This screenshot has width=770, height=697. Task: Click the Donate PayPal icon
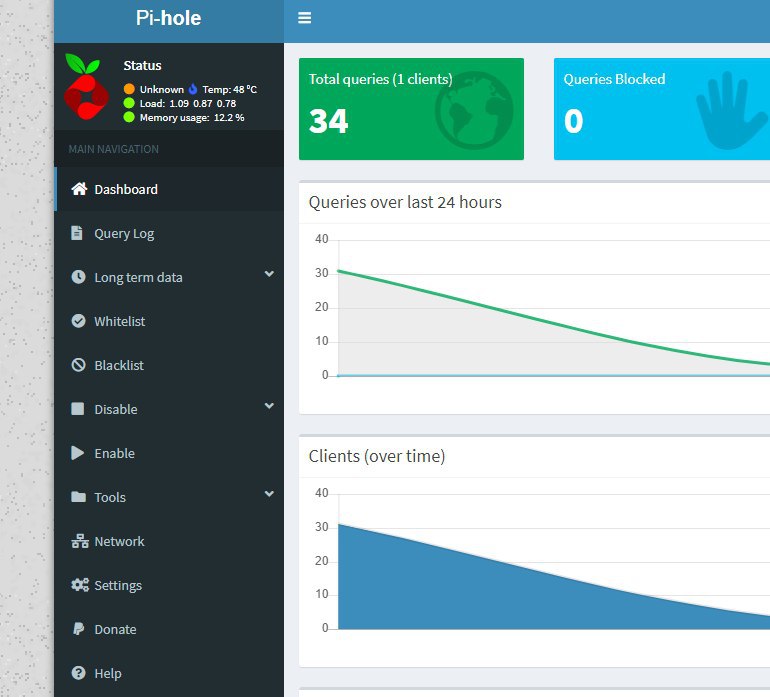78,629
